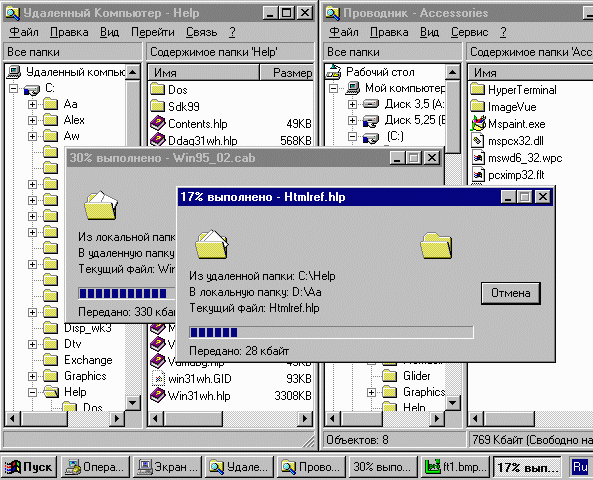Screen dimensions: 593x480
Task: Collapse the remote C: drive node
Action: (14, 89)
